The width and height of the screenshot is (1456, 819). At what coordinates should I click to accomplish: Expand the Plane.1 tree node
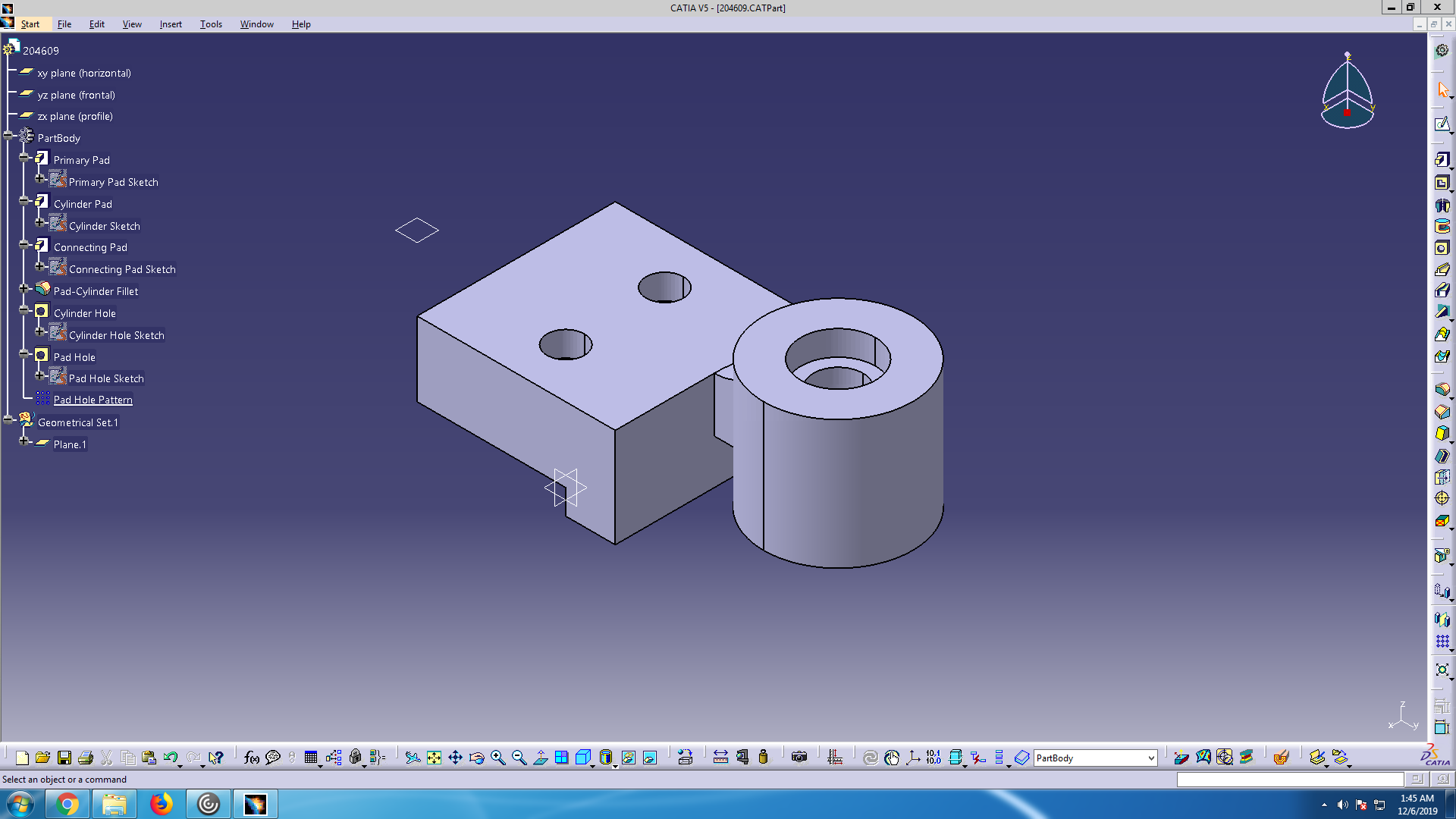[24, 441]
